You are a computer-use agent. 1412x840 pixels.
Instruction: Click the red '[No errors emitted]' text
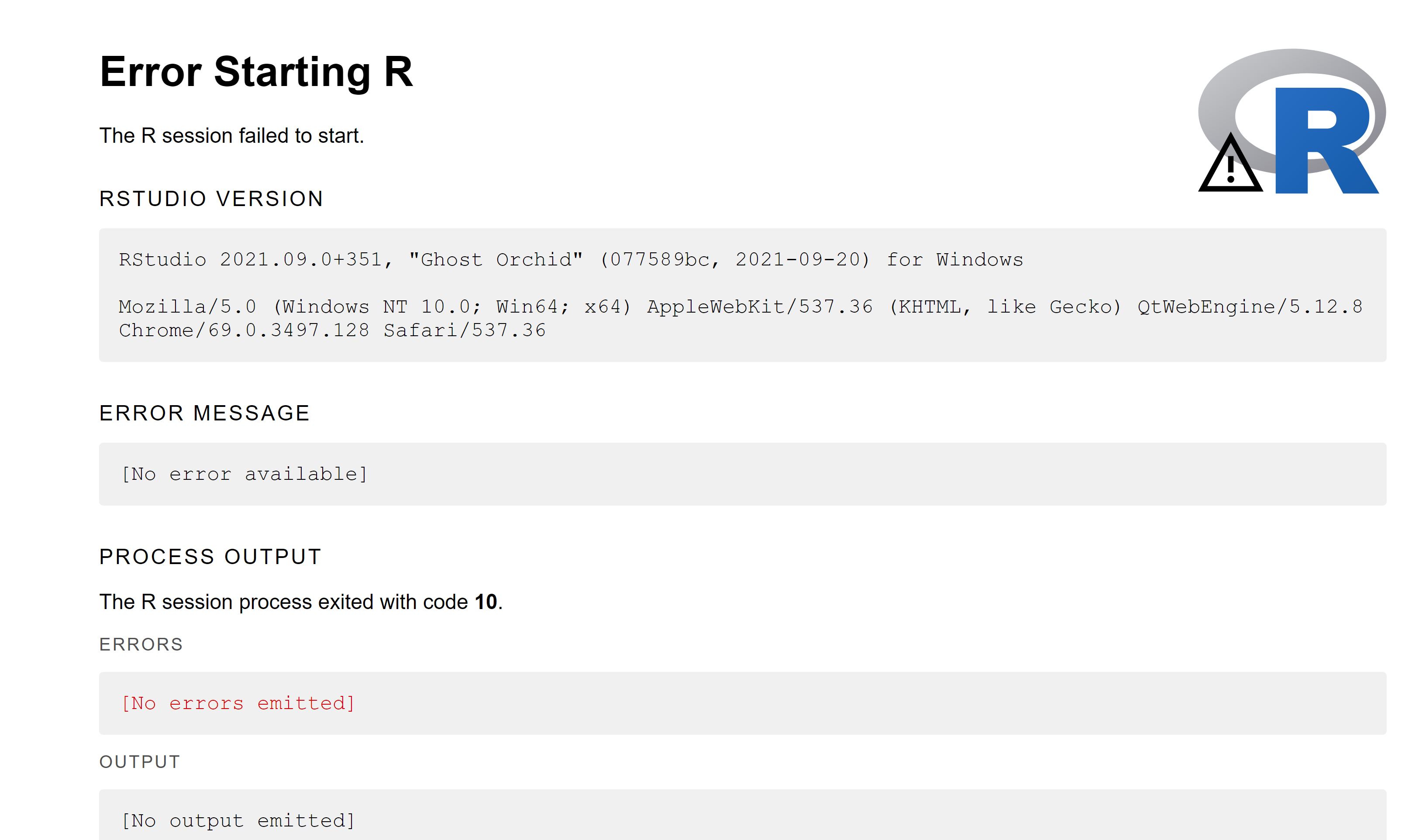point(238,703)
